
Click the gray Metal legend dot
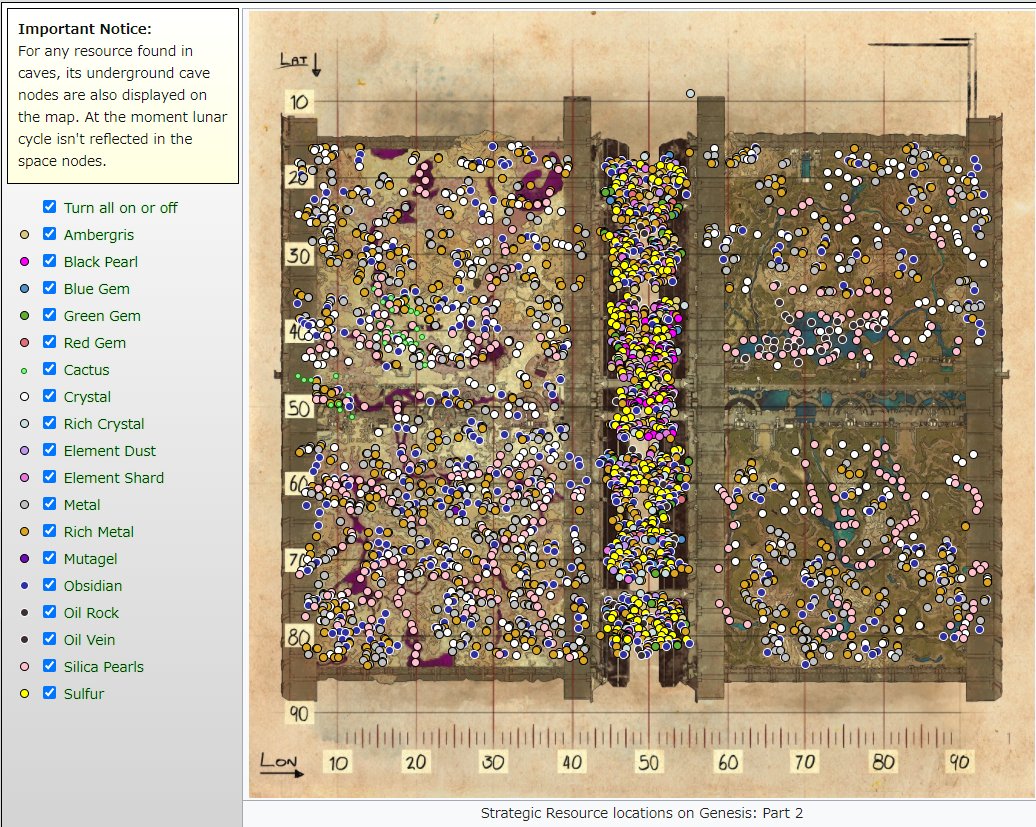tap(24, 505)
